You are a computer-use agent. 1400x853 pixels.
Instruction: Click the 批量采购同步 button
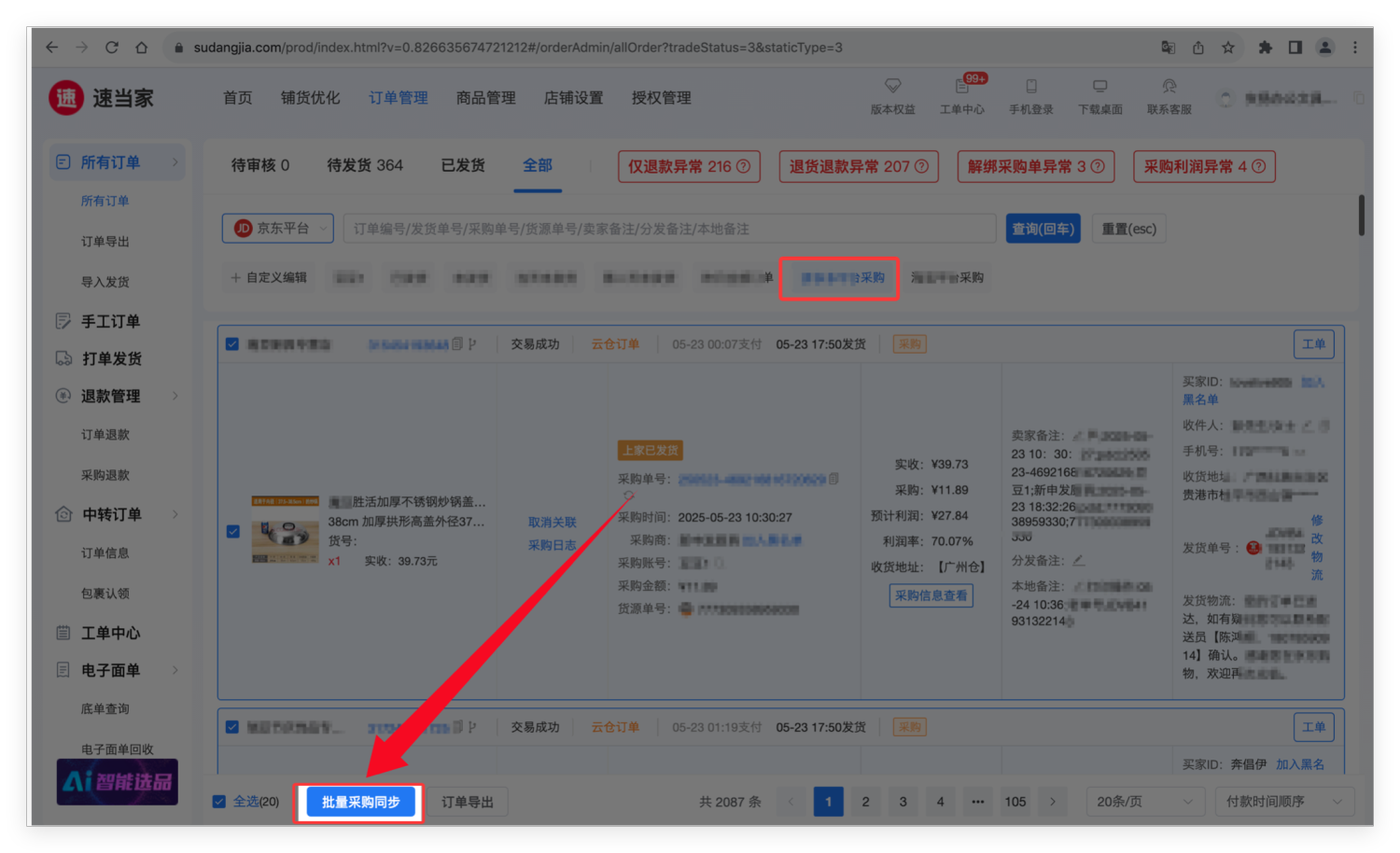(x=360, y=803)
